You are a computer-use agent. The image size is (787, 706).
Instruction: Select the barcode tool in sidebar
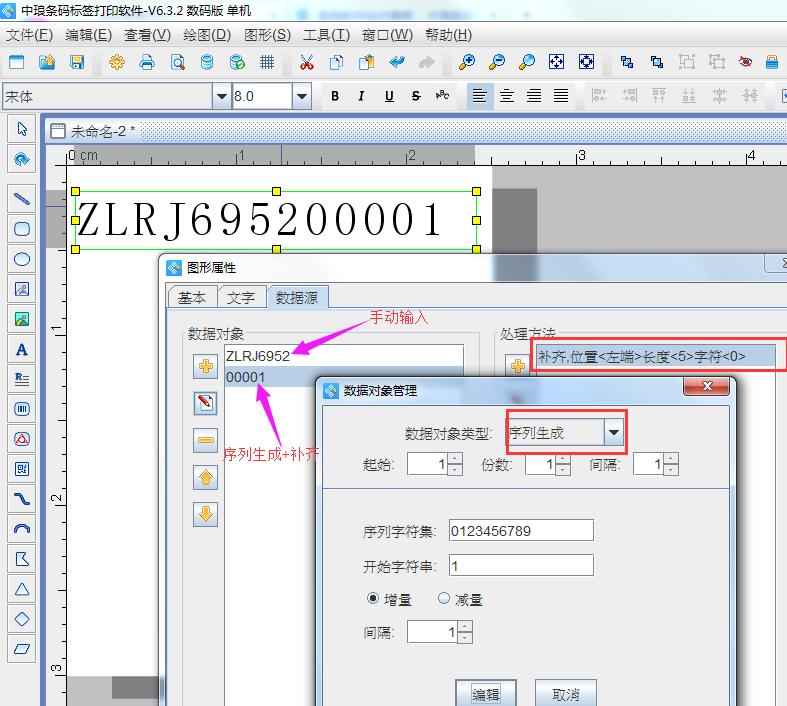click(22, 409)
